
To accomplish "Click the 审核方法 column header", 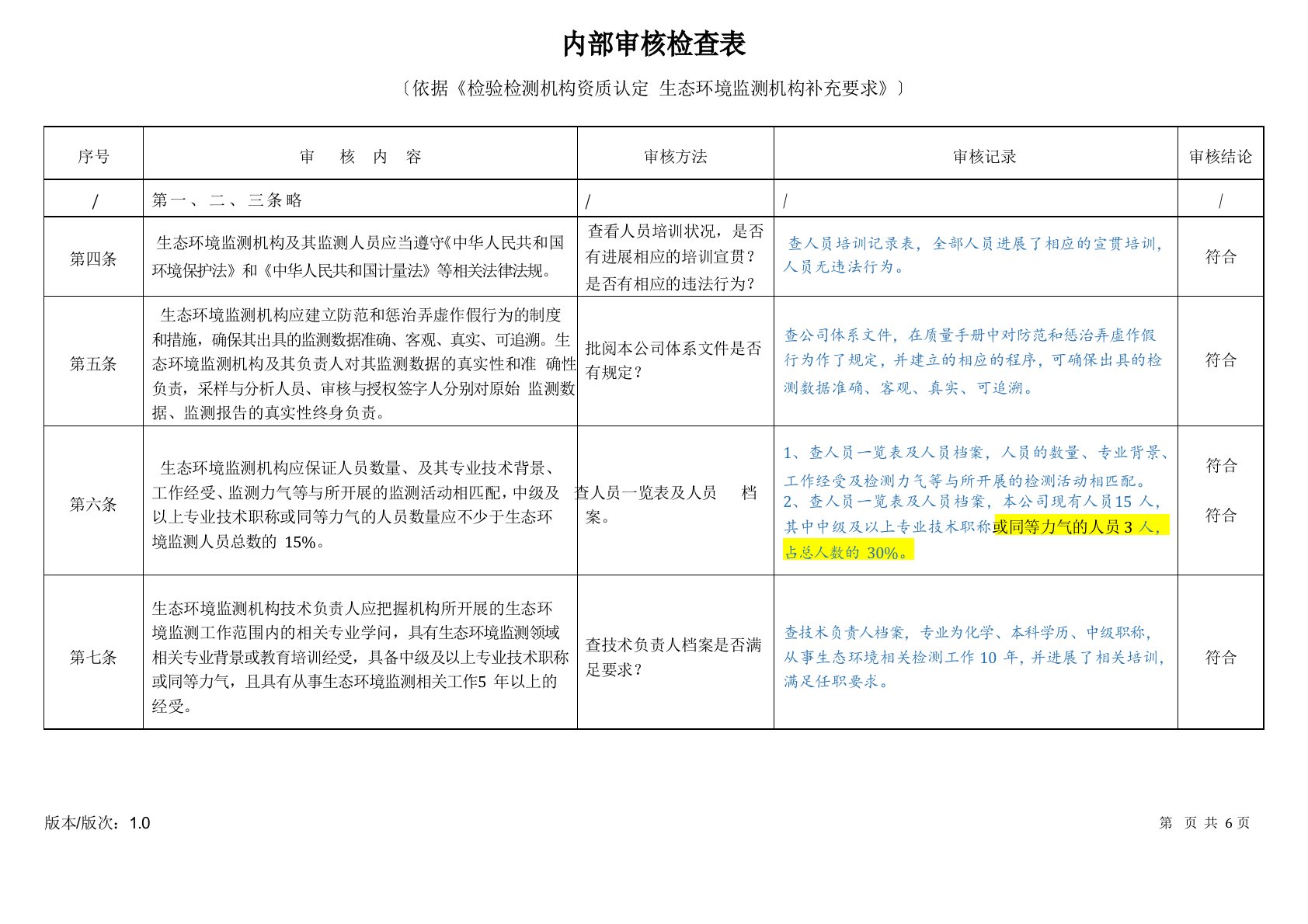I will click(675, 157).
